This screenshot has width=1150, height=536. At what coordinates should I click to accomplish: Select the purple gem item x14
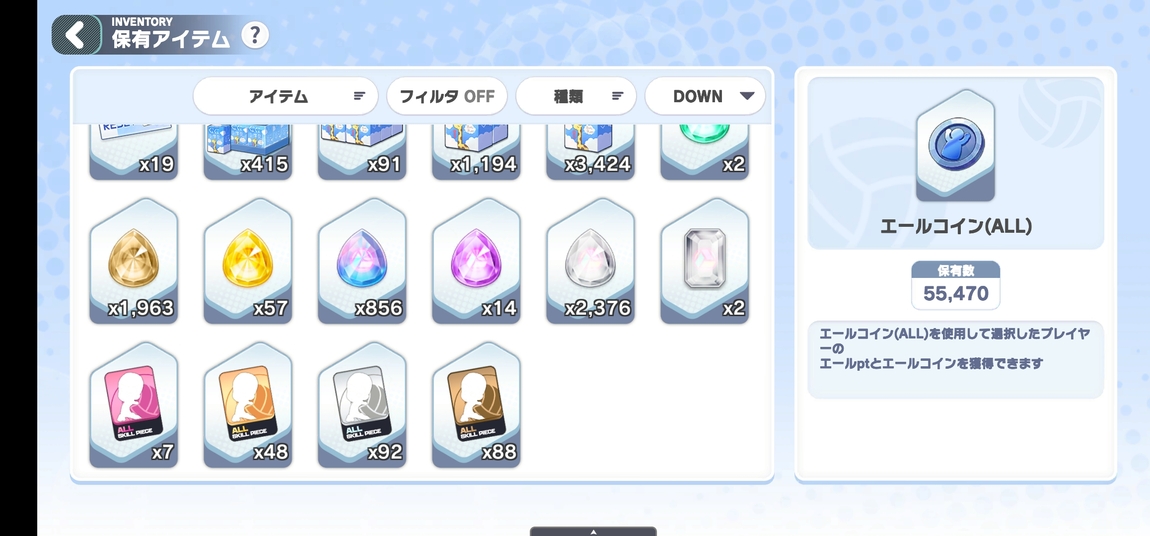point(476,261)
